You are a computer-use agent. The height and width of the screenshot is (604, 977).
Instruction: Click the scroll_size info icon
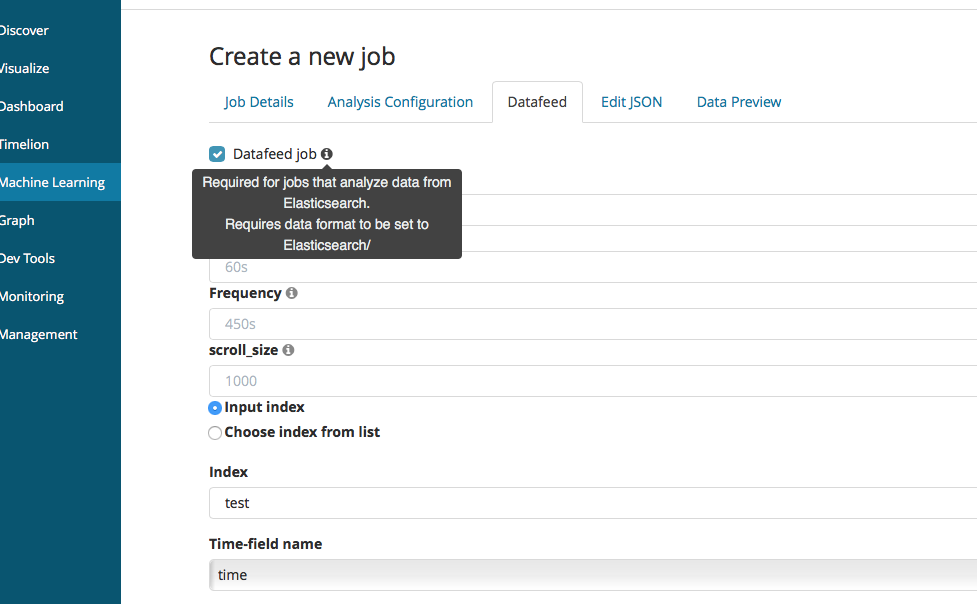(288, 351)
